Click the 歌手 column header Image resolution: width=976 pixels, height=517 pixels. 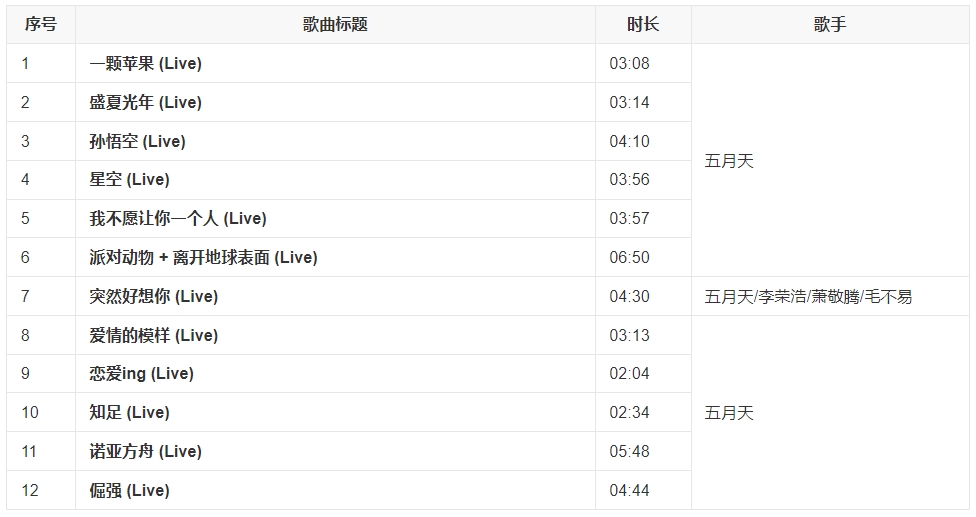pos(830,25)
